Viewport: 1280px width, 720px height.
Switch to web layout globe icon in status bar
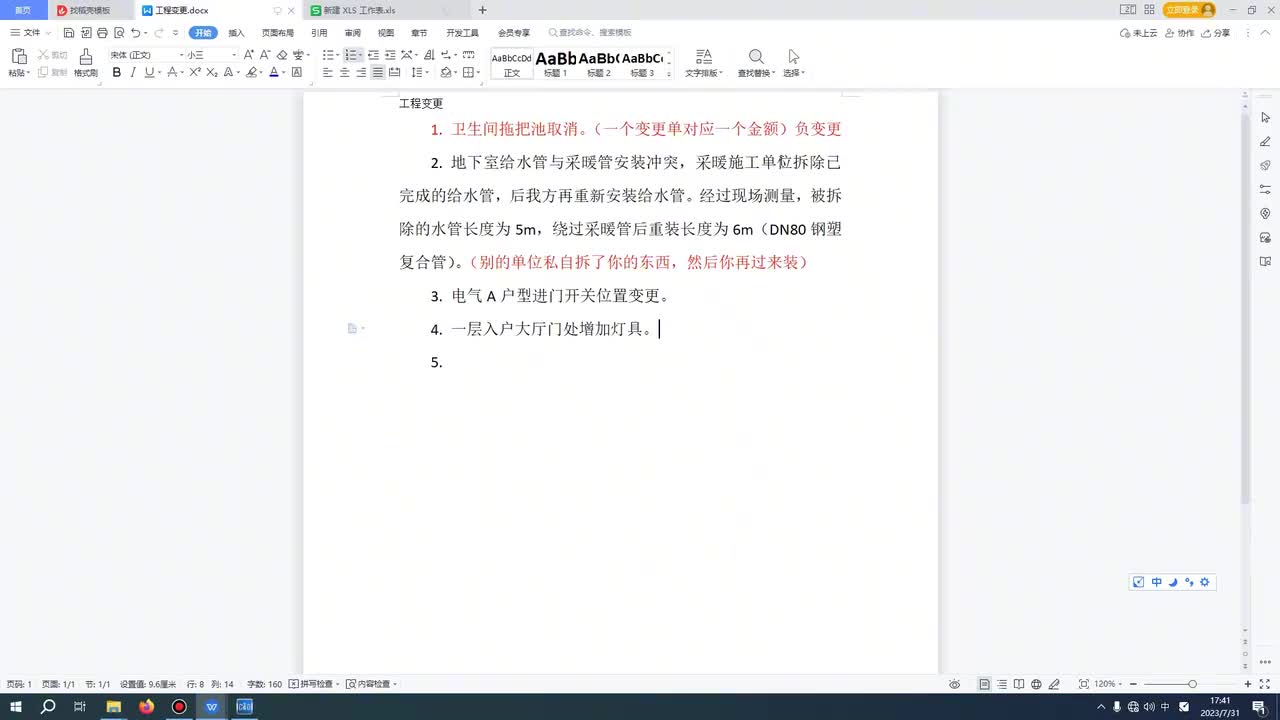click(1036, 684)
